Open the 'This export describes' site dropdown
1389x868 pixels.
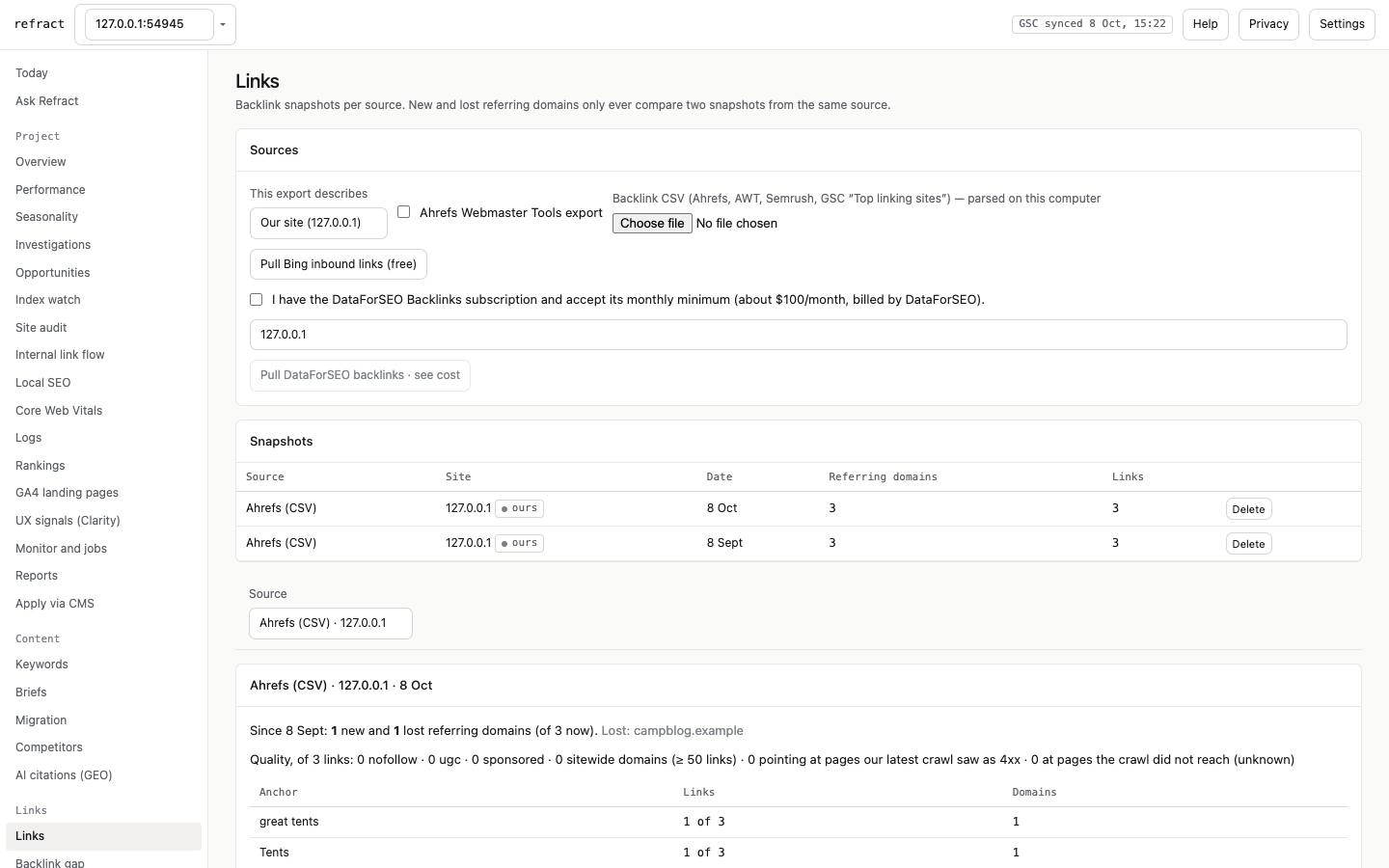(x=318, y=223)
